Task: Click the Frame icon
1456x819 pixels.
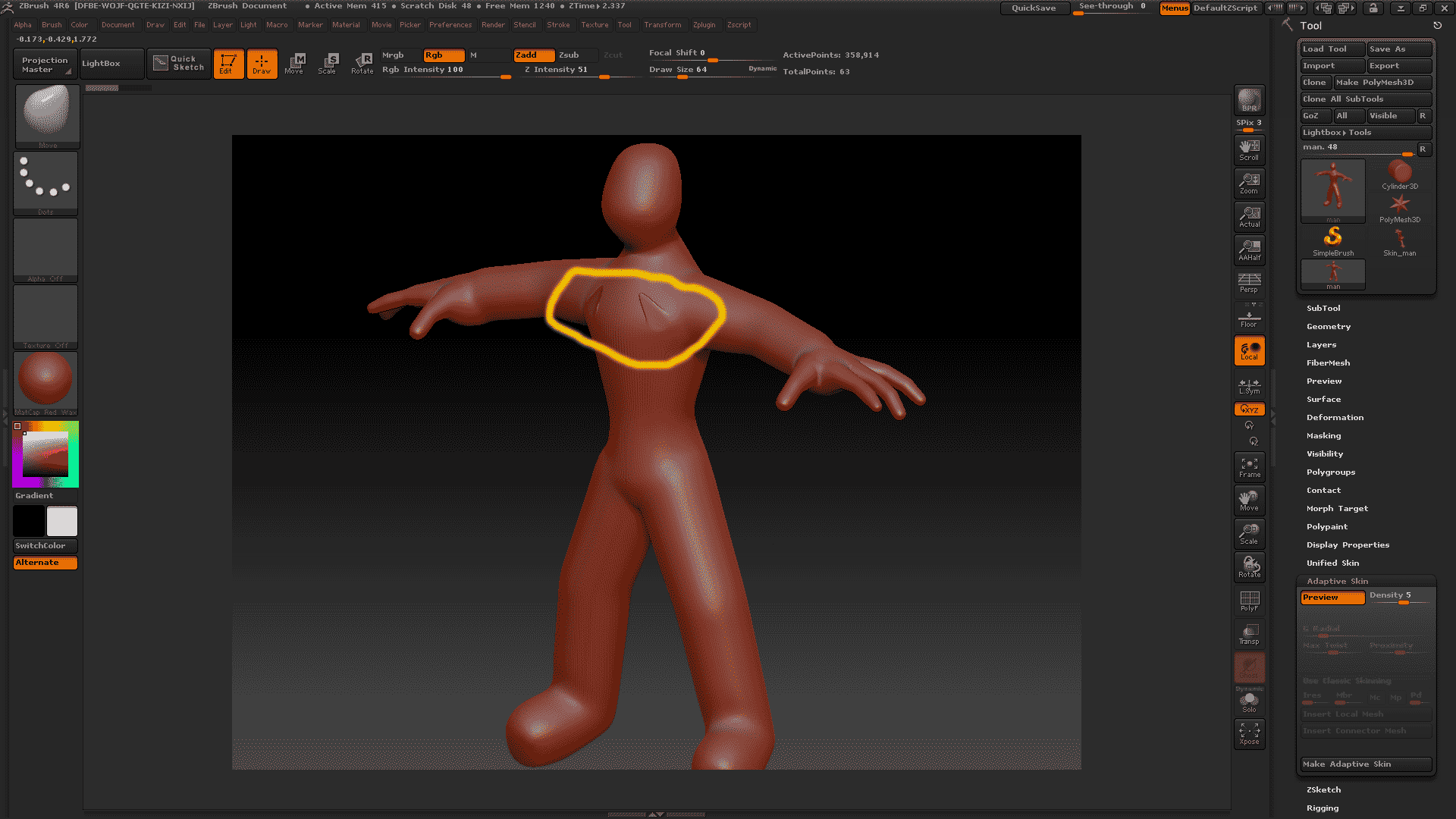Action: click(x=1249, y=467)
